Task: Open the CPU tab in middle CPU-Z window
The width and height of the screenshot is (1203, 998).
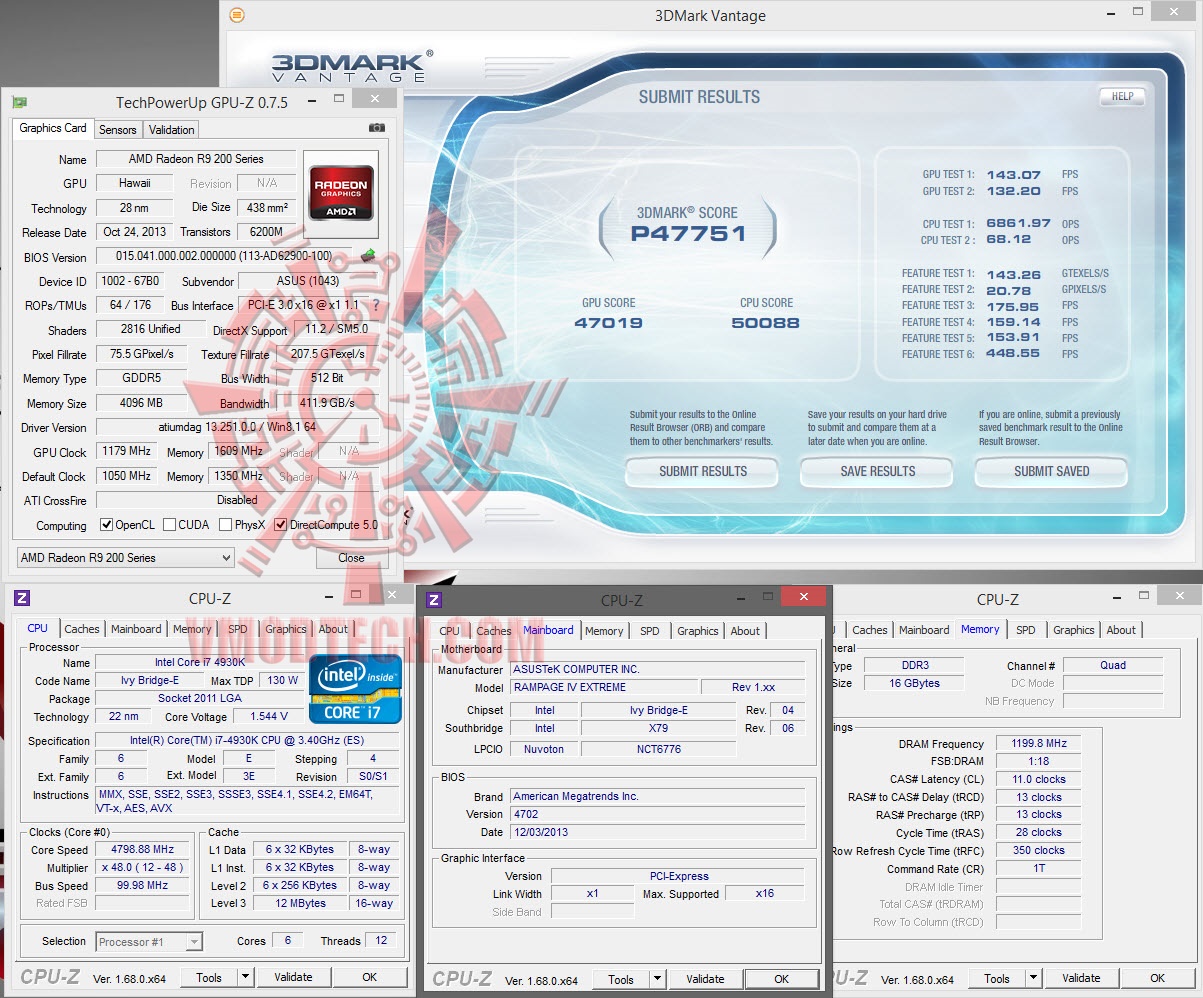Action: pos(450,631)
